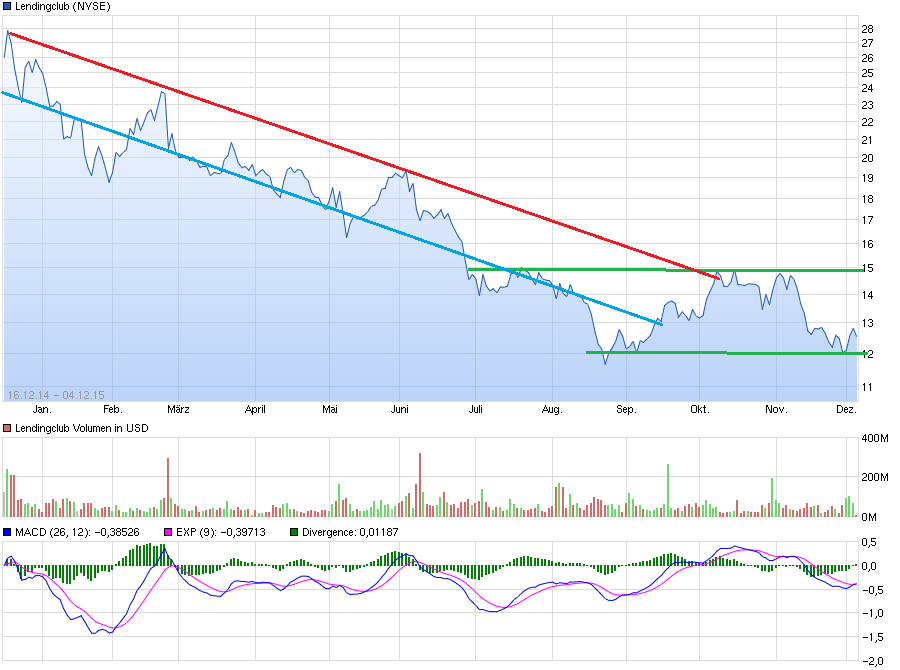Click the blue Lendingclub legend square icon
Screen dimensions: 900x670
pyautogui.click(x=8, y=6)
